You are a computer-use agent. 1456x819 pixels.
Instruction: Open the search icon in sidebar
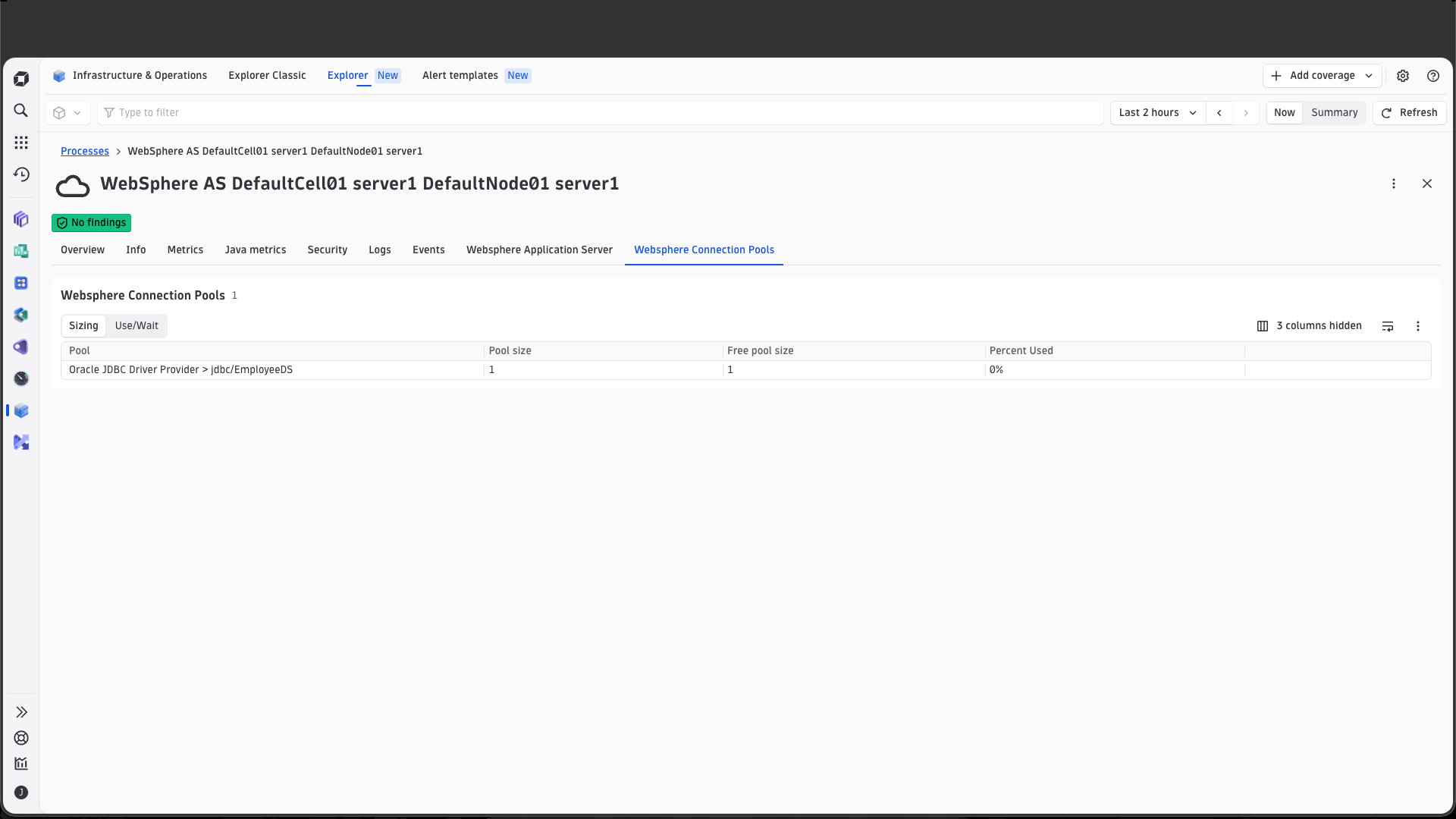coord(21,111)
